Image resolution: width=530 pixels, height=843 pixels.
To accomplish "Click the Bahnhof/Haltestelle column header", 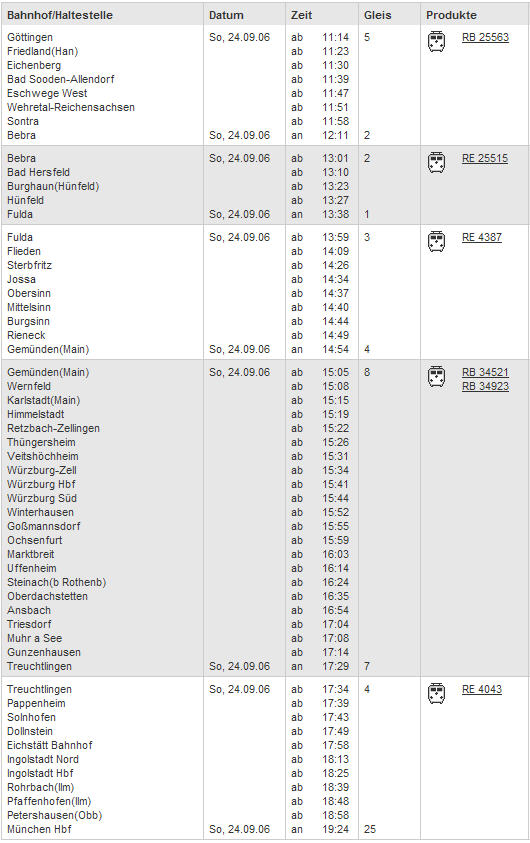I will [x=60, y=15].
